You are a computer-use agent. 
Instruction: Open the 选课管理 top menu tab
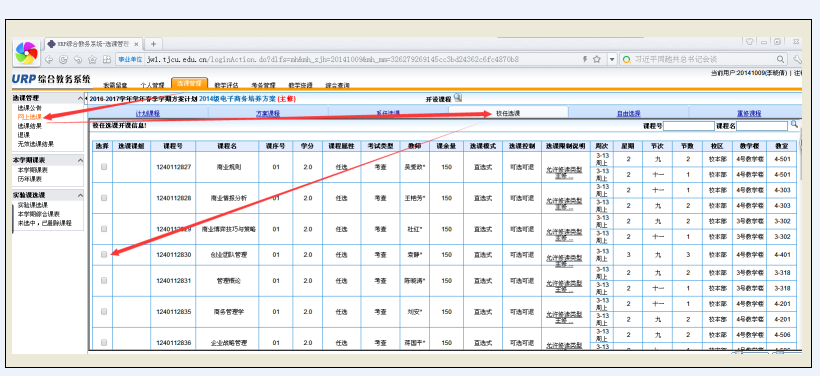pos(189,83)
